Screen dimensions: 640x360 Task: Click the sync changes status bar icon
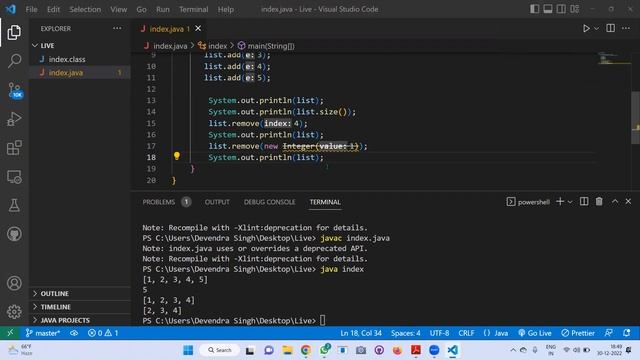pos(74,333)
